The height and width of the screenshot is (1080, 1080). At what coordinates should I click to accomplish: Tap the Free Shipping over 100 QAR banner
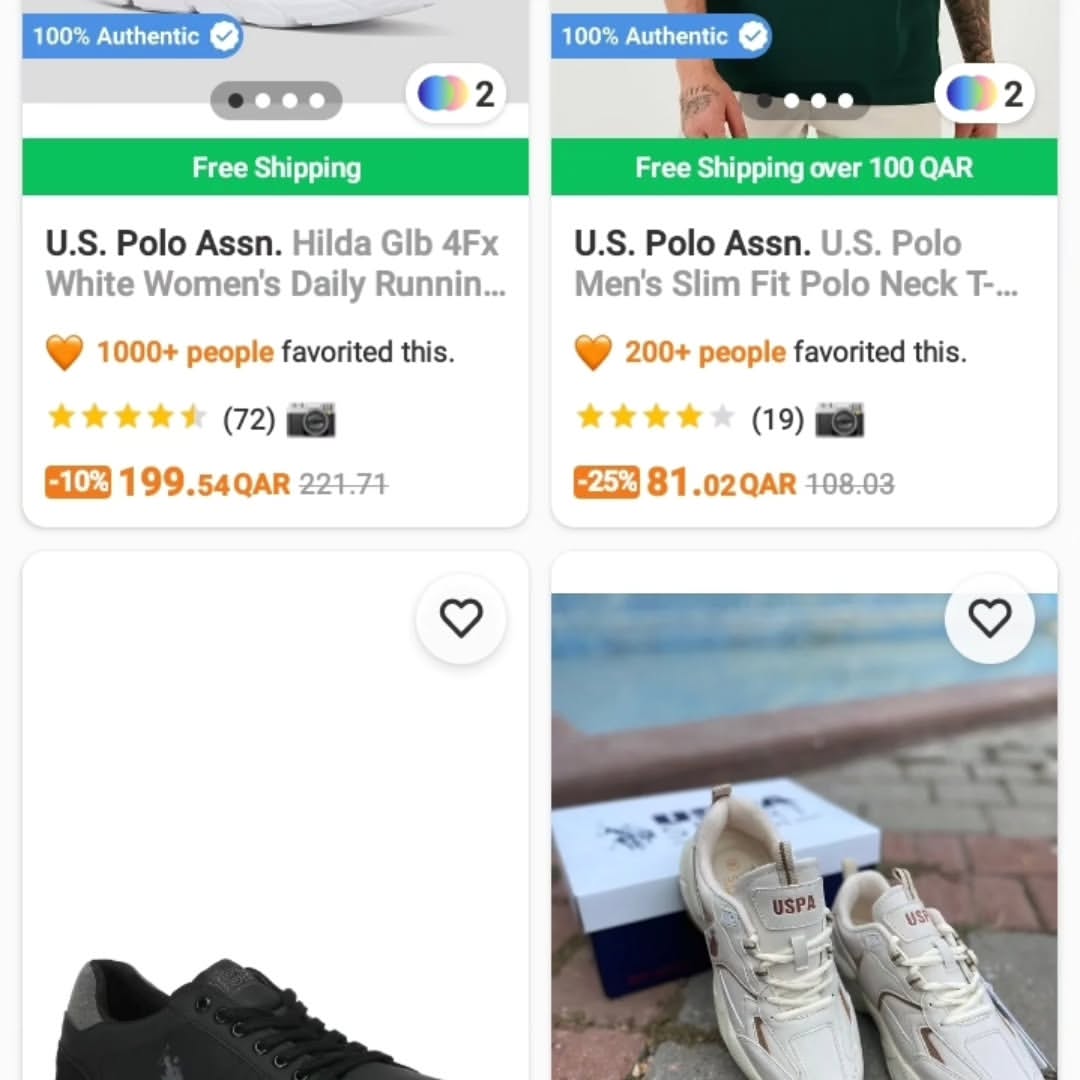point(804,167)
